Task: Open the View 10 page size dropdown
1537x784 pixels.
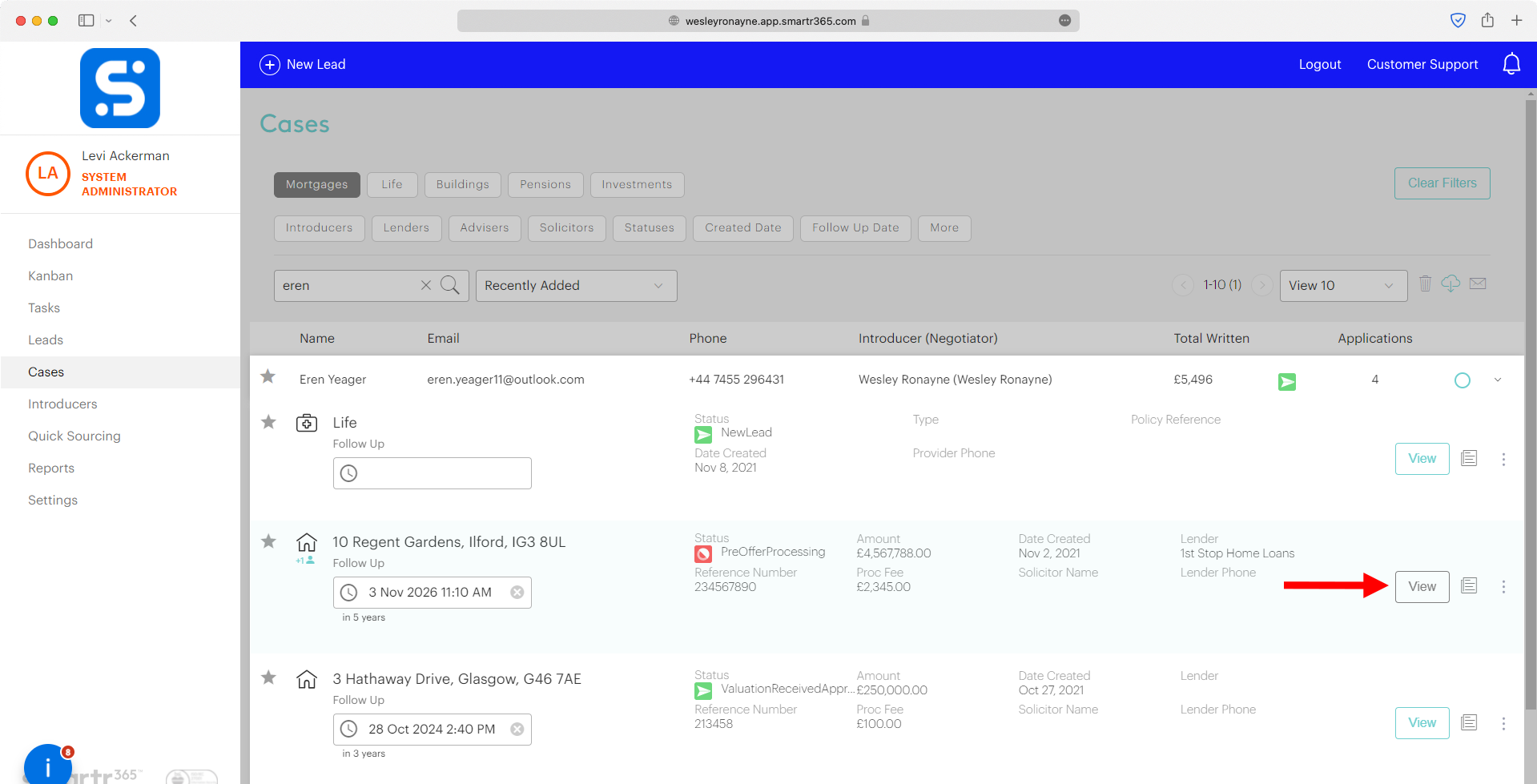Action: point(1343,285)
